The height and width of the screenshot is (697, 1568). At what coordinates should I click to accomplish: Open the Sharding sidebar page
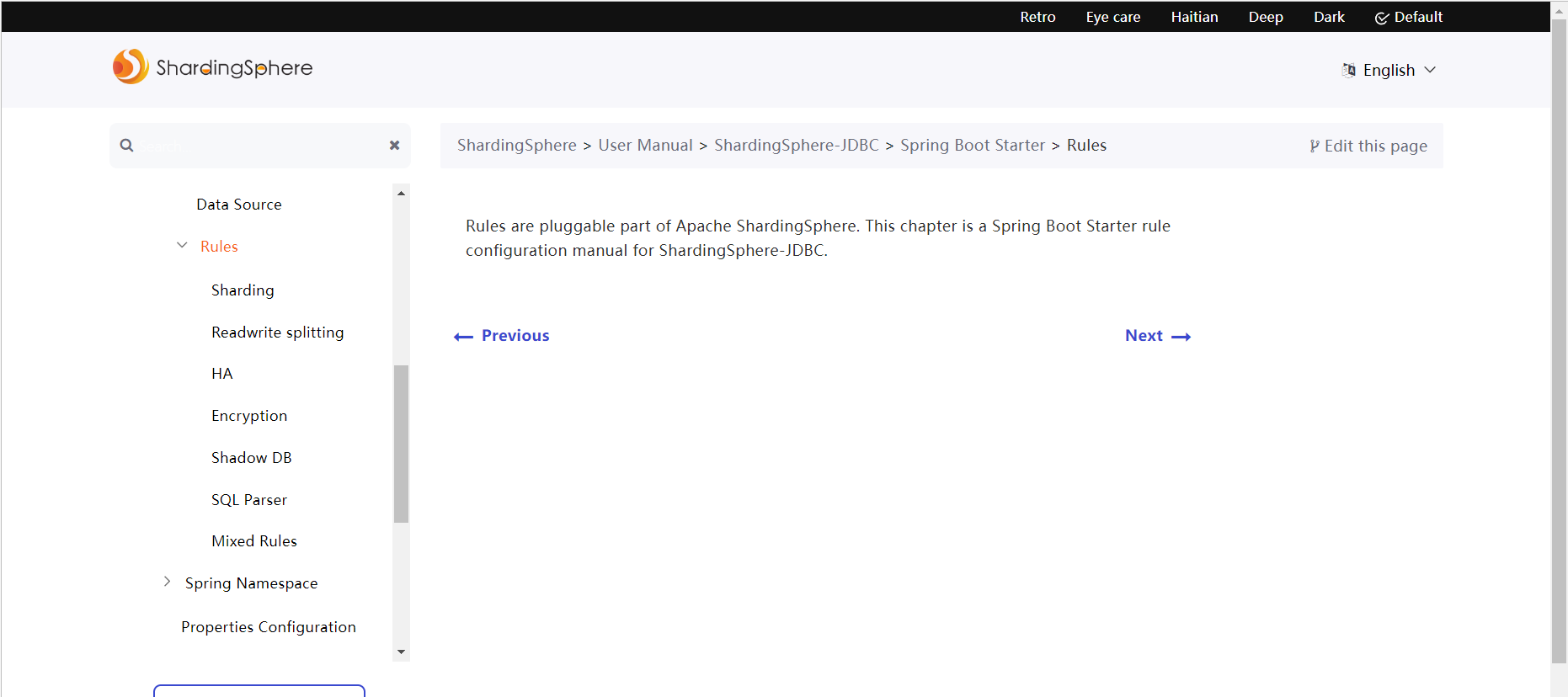pyautogui.click(x=243, y=290)
